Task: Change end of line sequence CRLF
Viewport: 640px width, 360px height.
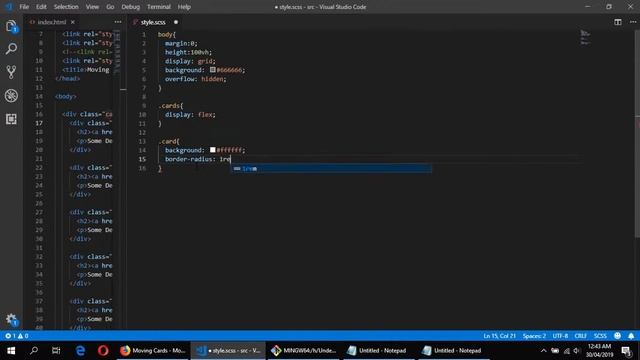Action: tap(580, 336)
